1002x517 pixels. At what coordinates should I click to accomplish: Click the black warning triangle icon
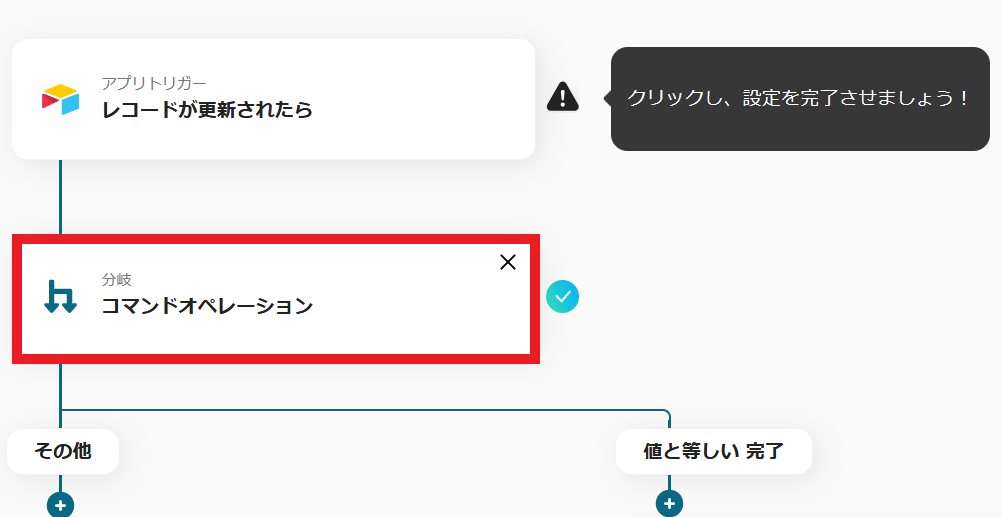tap(563, 97)
